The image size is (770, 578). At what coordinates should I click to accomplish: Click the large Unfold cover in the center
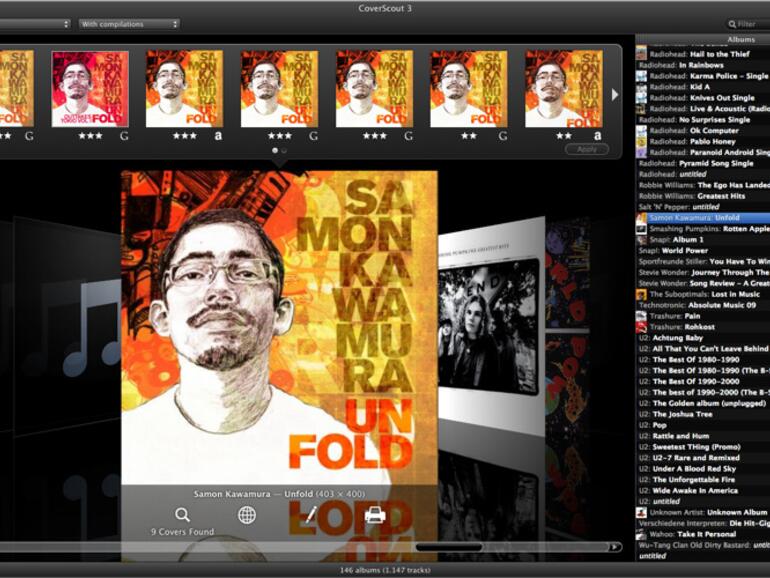pyautogui.click(x=279, y=327)
